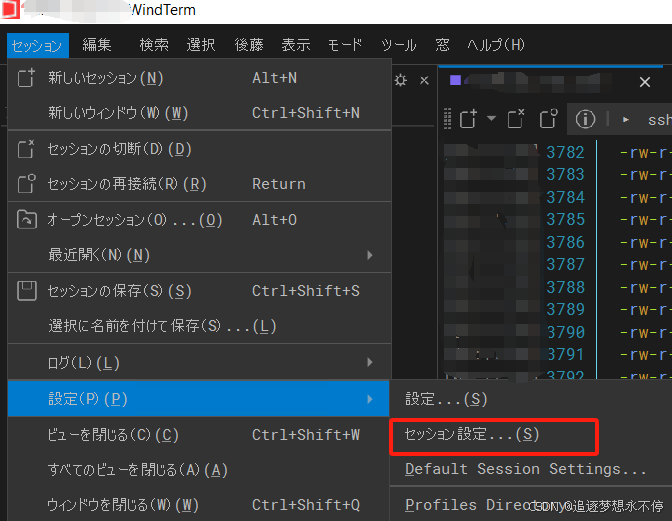The height and width of the screenshot is (521, 672).
Task: Open the ヘルプ(H) menu
Action: tap(496, 45)
